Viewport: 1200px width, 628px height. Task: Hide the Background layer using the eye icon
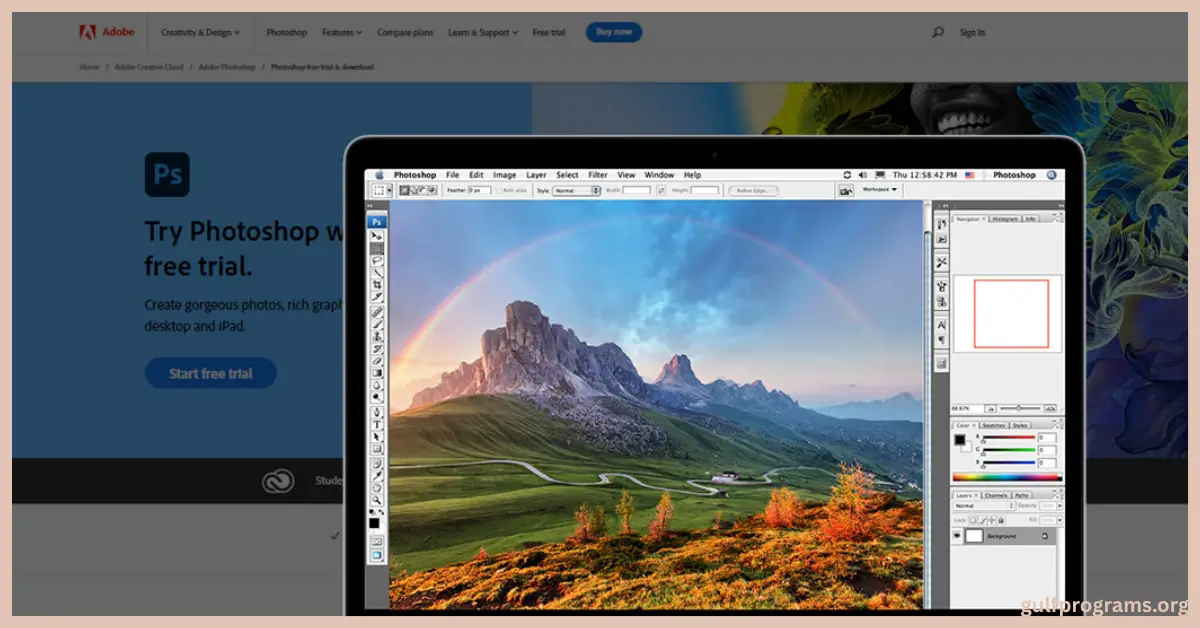(957, 536)
